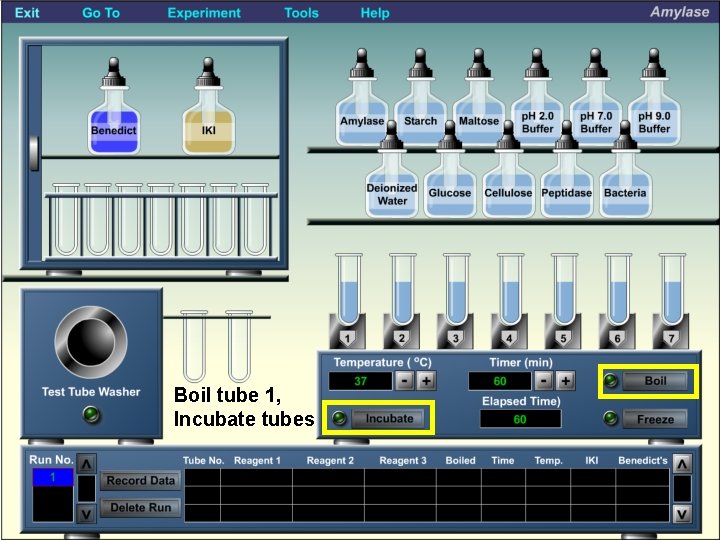The image size is (720, 540).
Task: Select the Peptidase dropper bottle
Action: point(567,169)
